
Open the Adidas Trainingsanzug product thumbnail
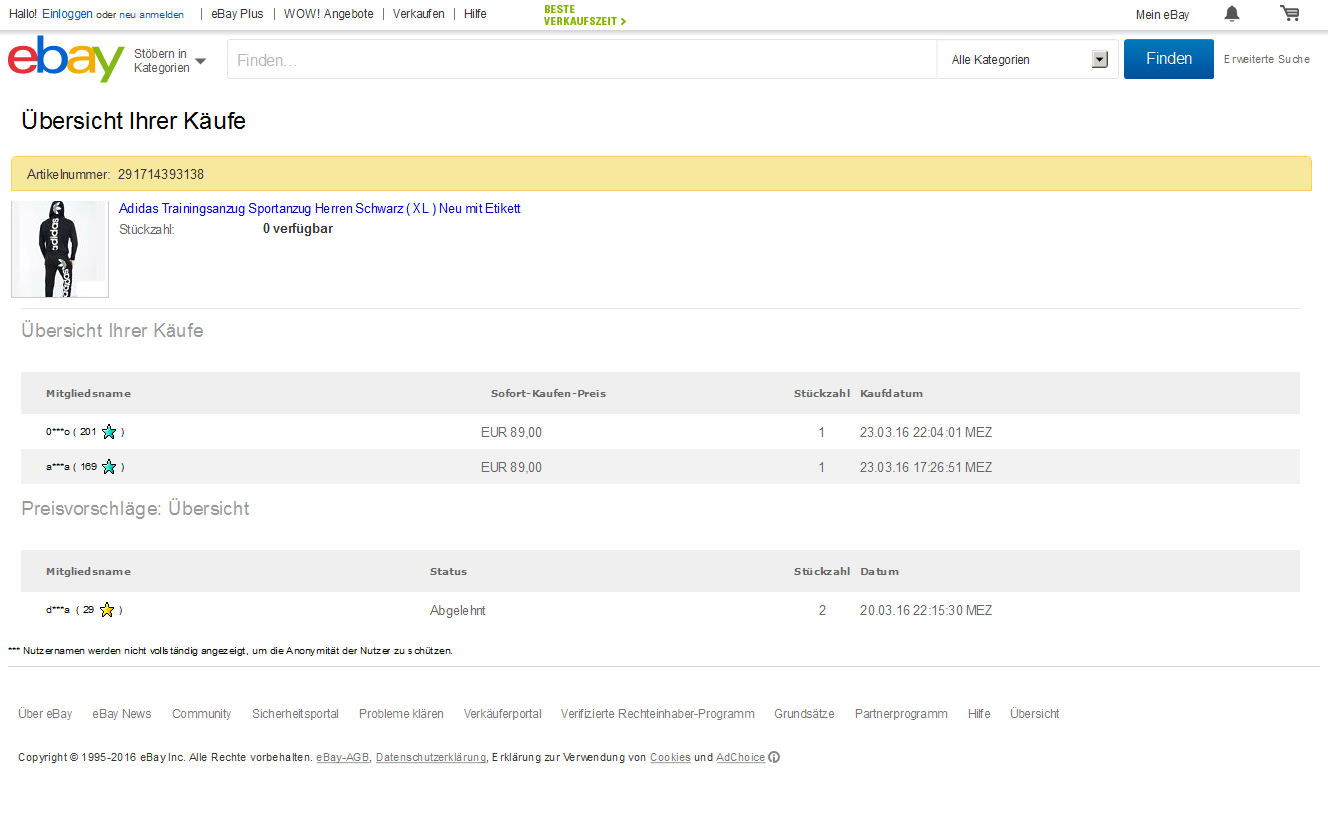(x=60, y=249)
